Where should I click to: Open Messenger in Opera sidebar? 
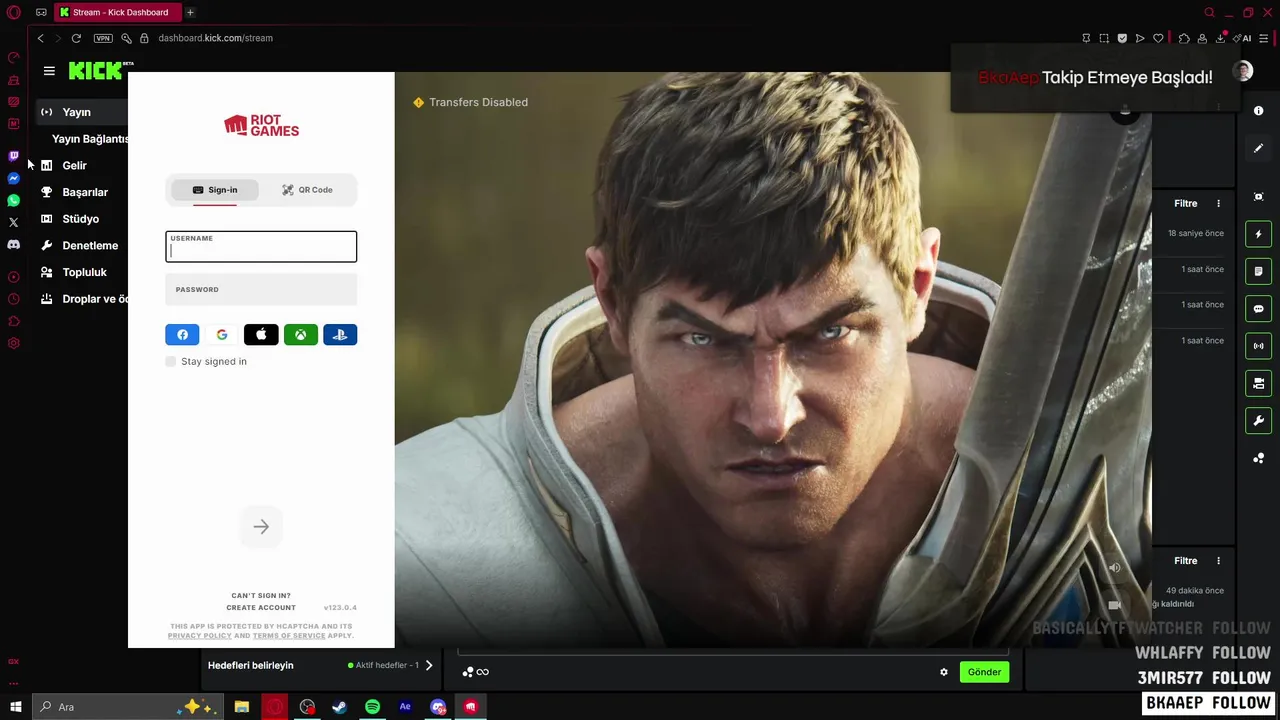(x=14, y=178)
